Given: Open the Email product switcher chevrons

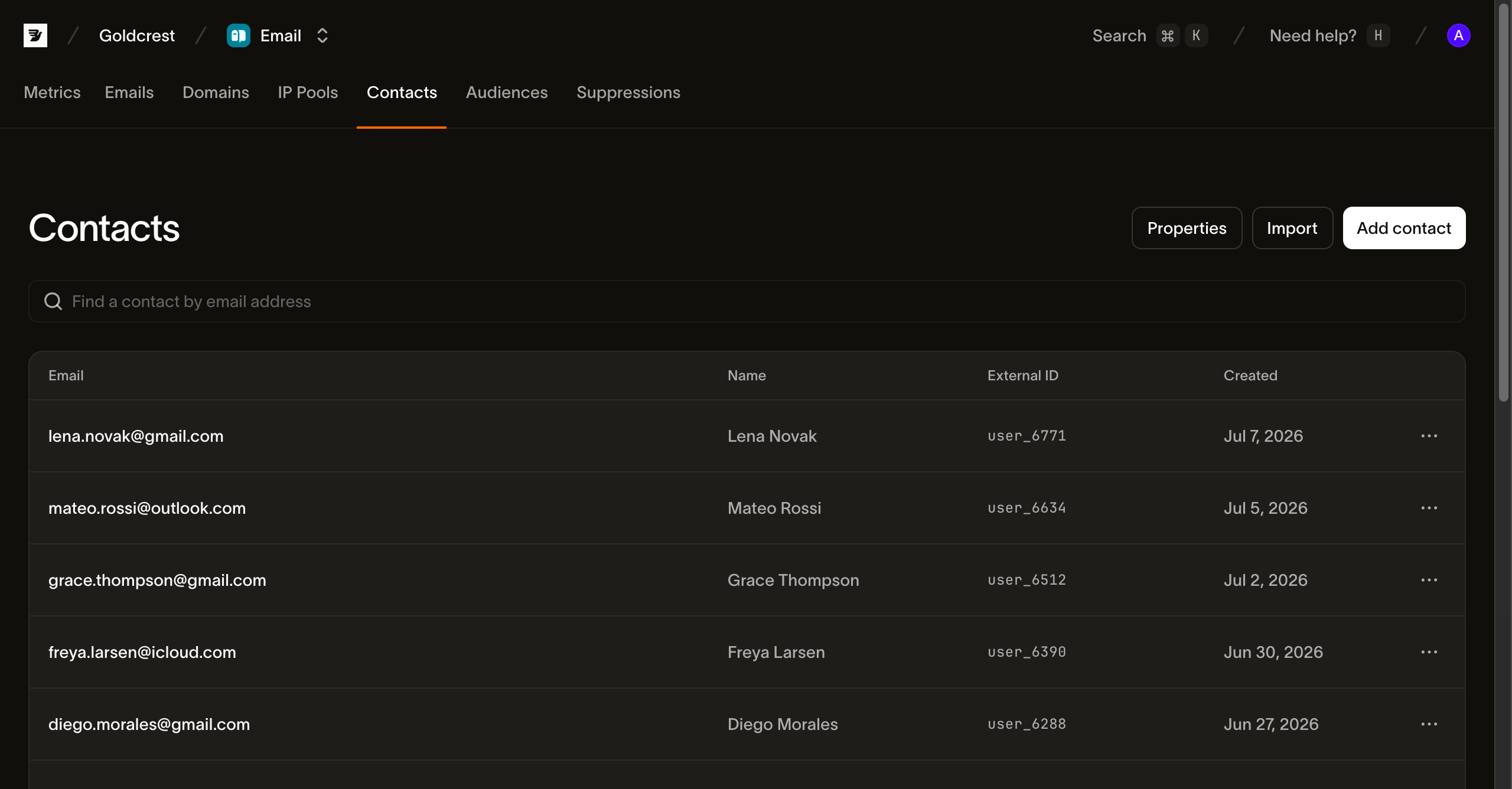Looking at the screenshot, I should [x=322, y=35].
